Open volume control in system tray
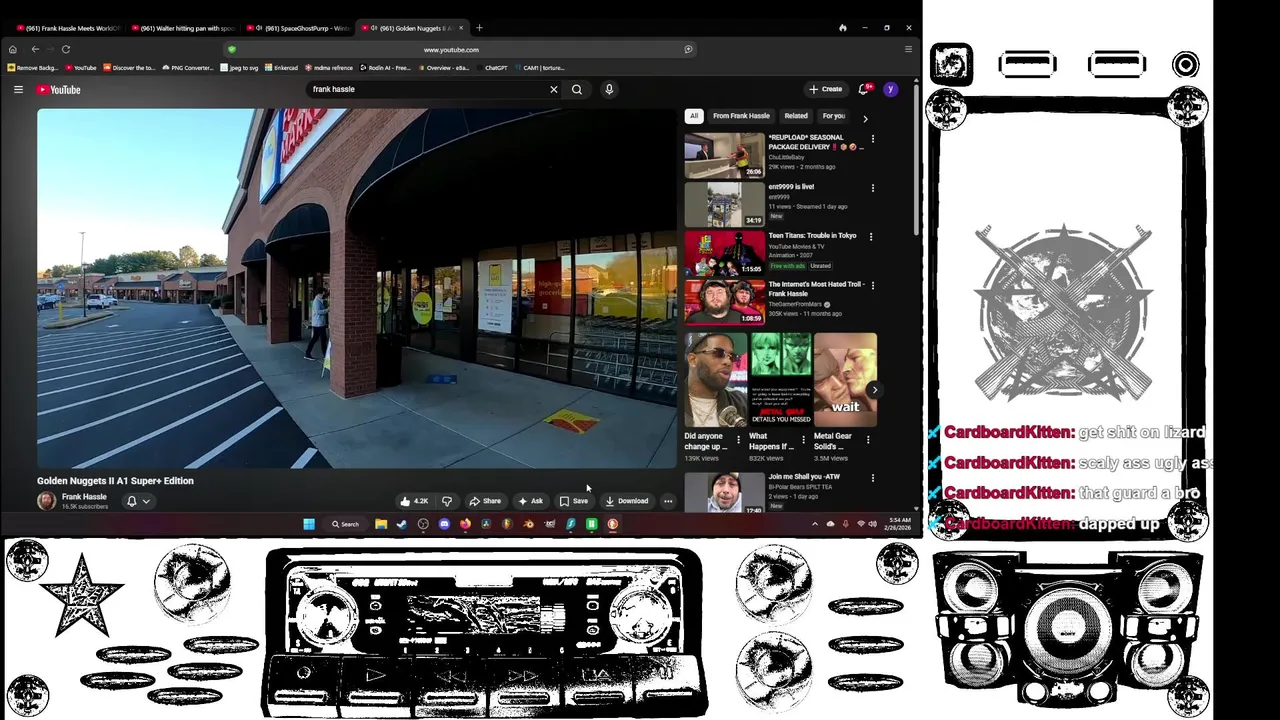1280x720 pixels. [x=873, y=524]
